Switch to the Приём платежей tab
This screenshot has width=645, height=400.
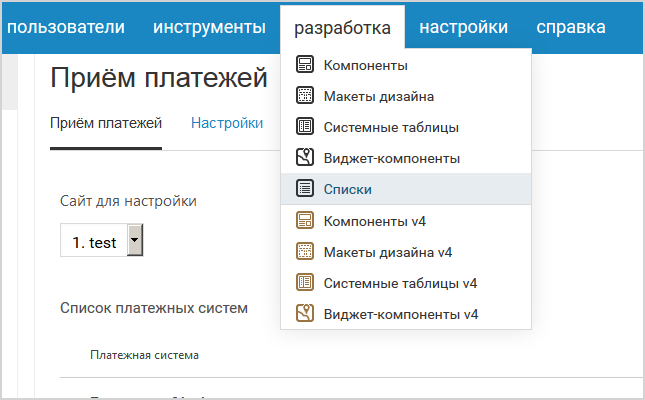(105, 124)
